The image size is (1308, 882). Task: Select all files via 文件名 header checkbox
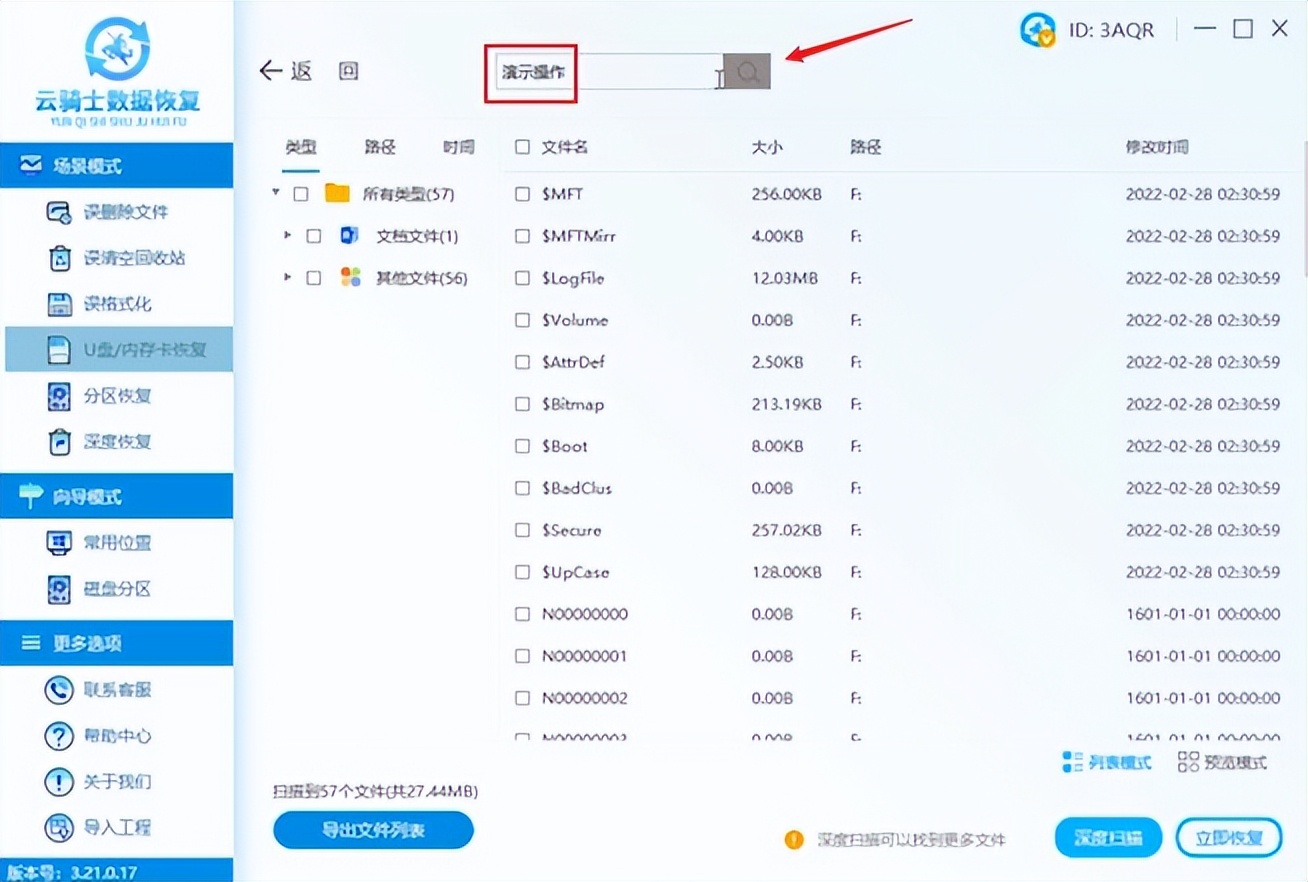pyautogui.click(x=521, y=146)
